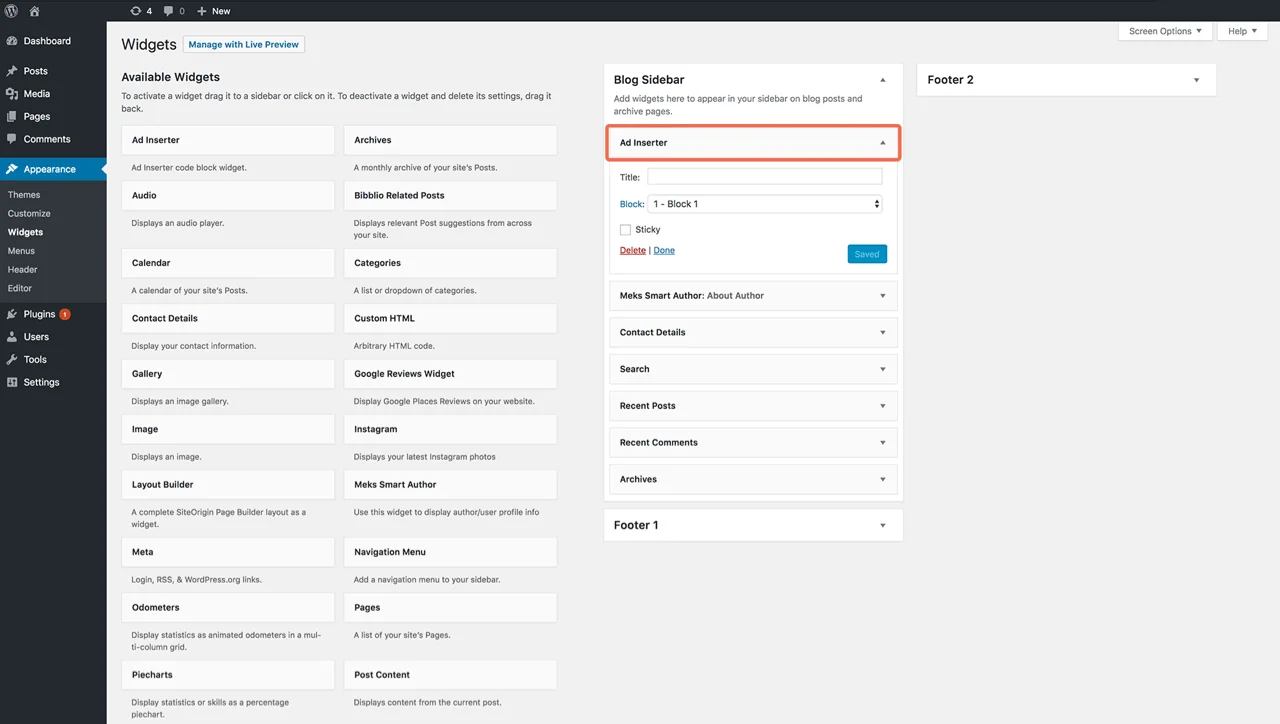Viewport: 1280px width, 724px height.
Task: Click Manage with Live Preview button
Action: (244, 45)
